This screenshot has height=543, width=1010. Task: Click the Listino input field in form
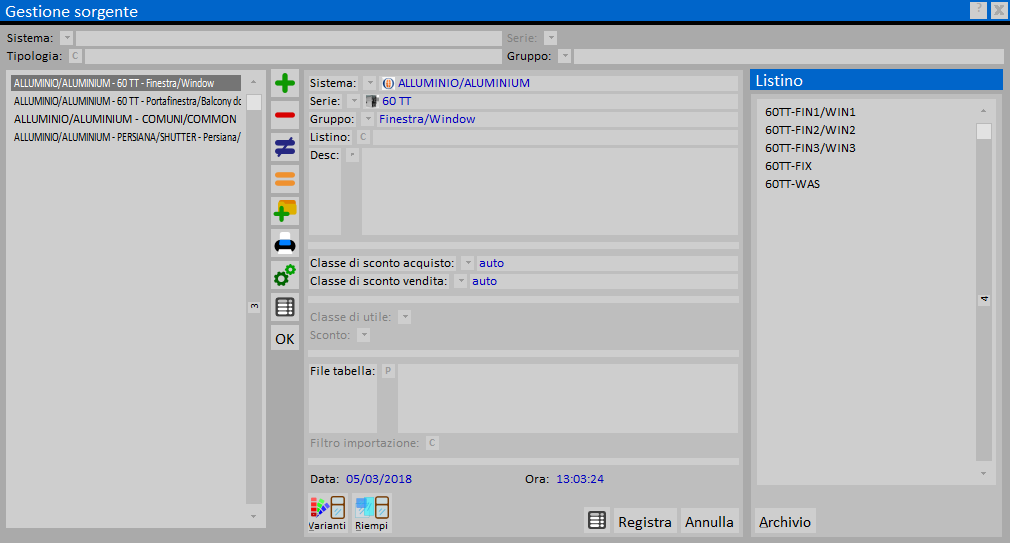tap(555, 137)
